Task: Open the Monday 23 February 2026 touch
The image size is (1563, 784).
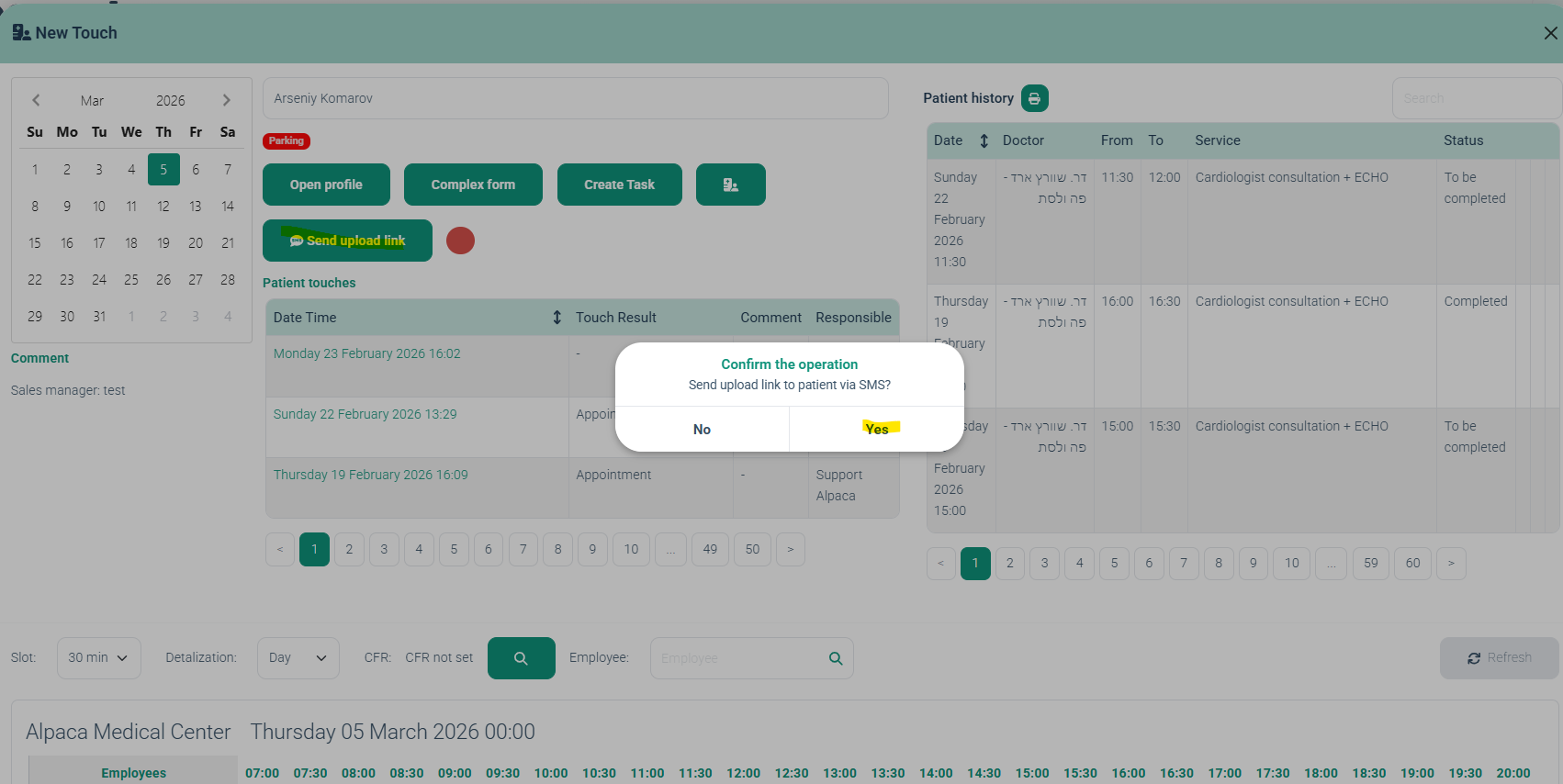Action: [x=366, y=353]
